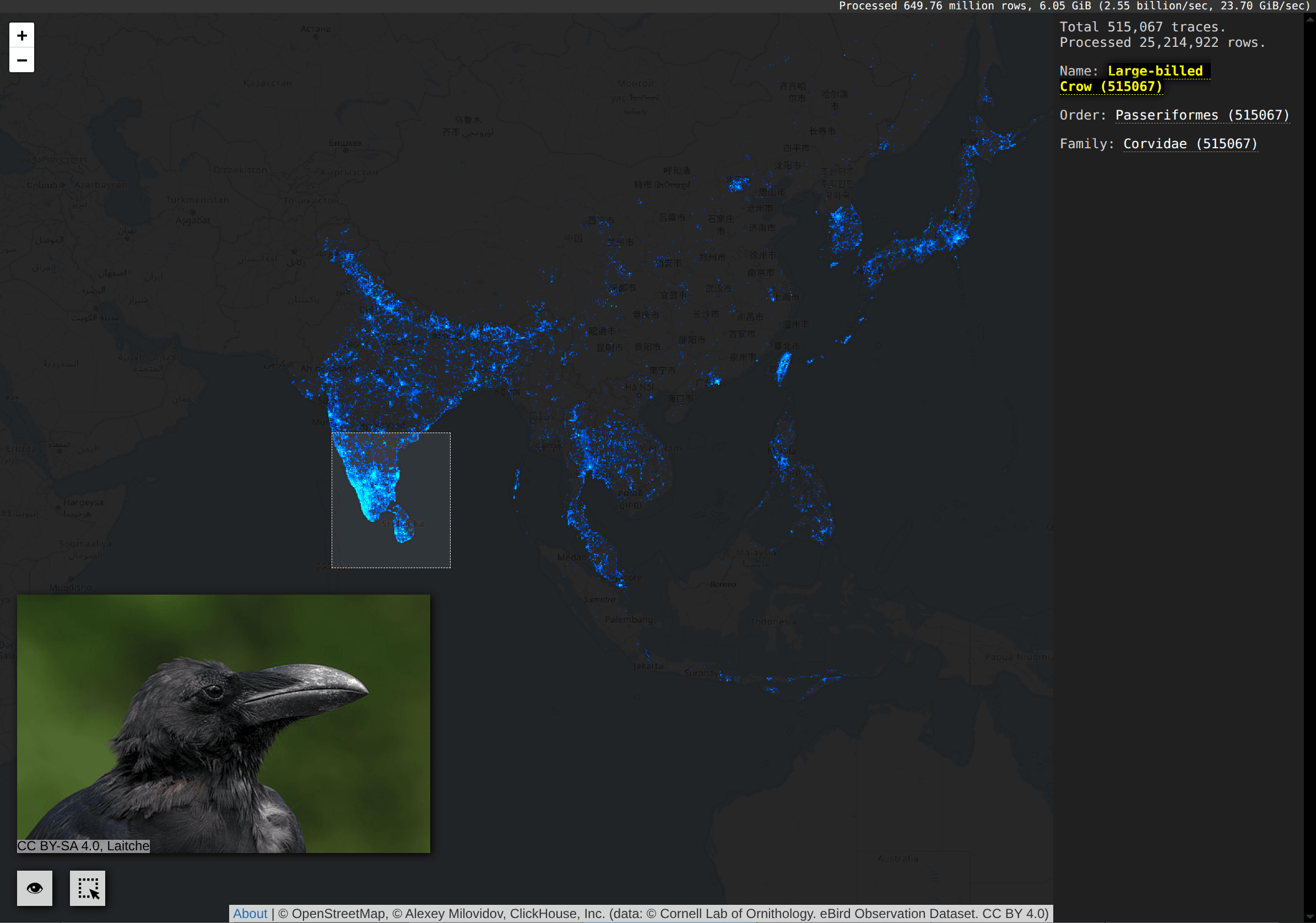1316x923 pixels.
Task: Zoom in with the plus button
Action: [x=22, y=36]
